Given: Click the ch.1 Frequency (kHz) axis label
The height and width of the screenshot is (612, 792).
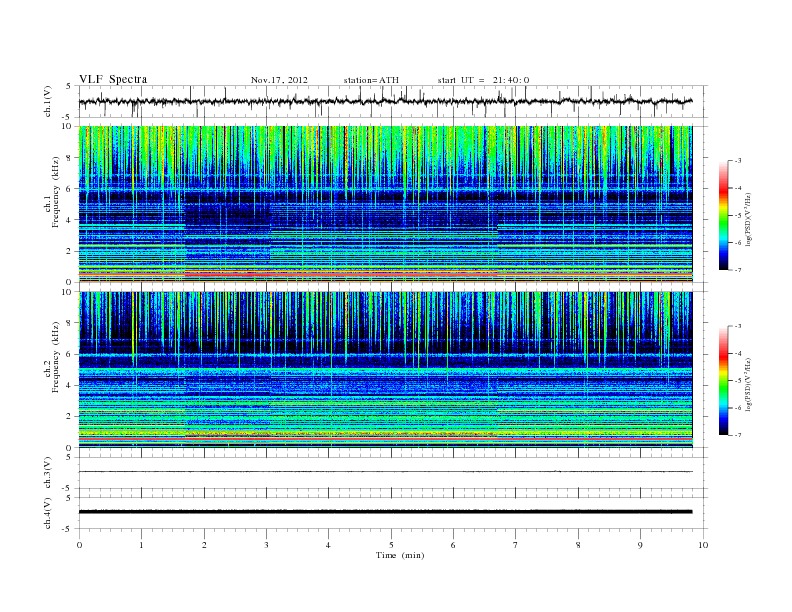Looking at the screenshot, I should click(x=52, y=192).
